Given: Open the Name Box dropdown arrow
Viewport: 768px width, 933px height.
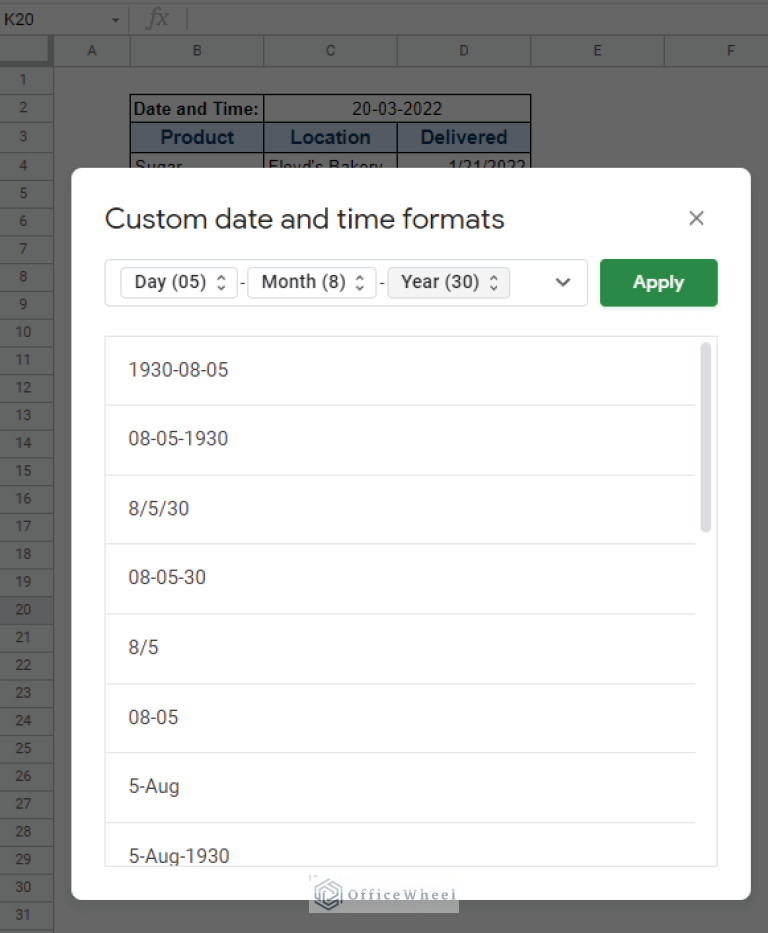Looking at the screenshot, I should [x=115, y=18].
